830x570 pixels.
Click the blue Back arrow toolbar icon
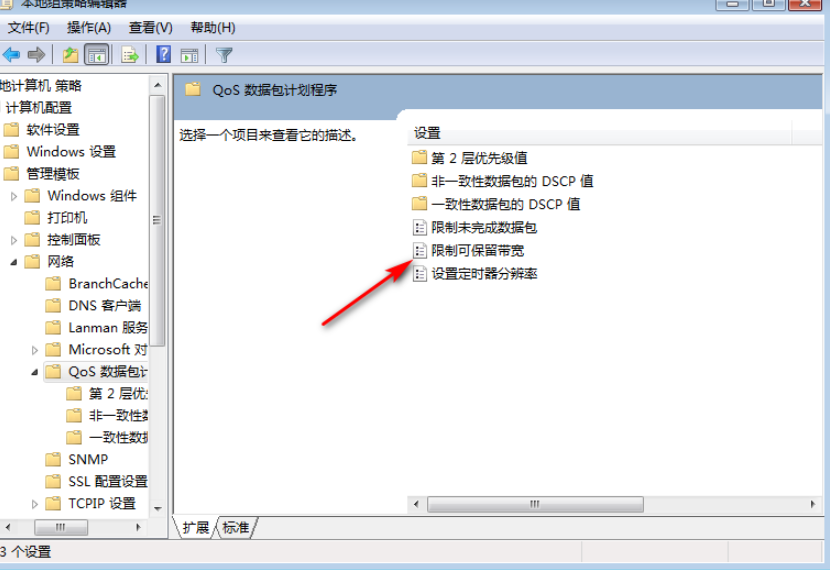(x=11, y=55)
